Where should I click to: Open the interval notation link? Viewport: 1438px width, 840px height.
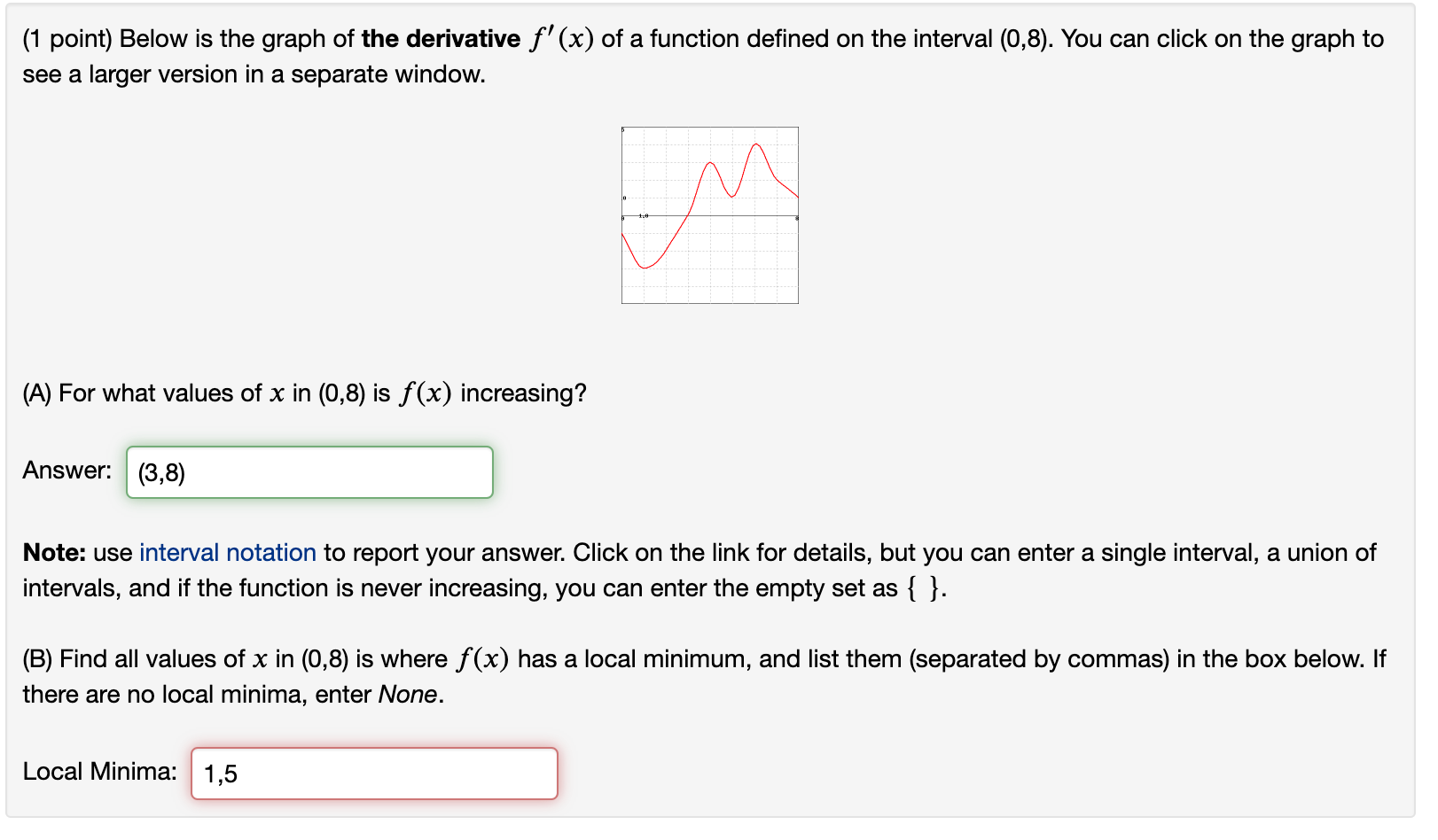click(228, 552)
